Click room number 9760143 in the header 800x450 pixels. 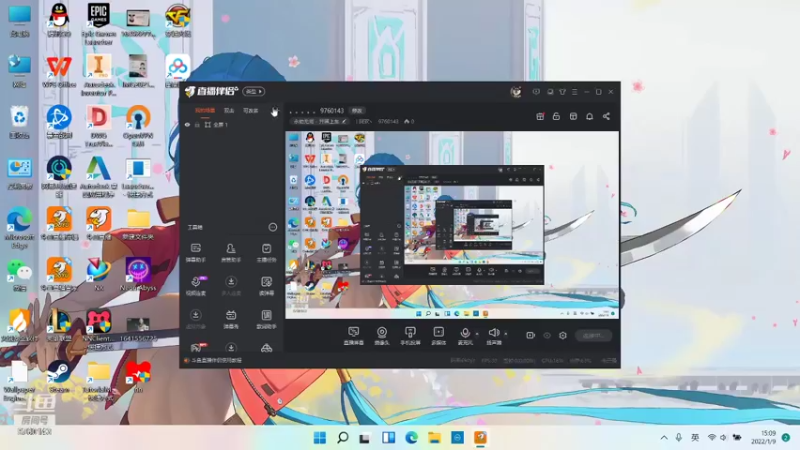pos(331,111)
